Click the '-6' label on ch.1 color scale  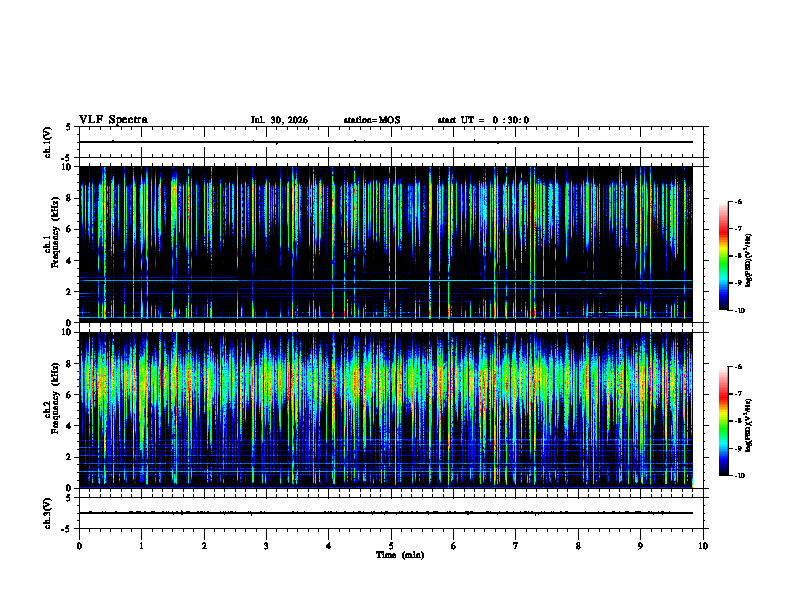tap(737, 201)
